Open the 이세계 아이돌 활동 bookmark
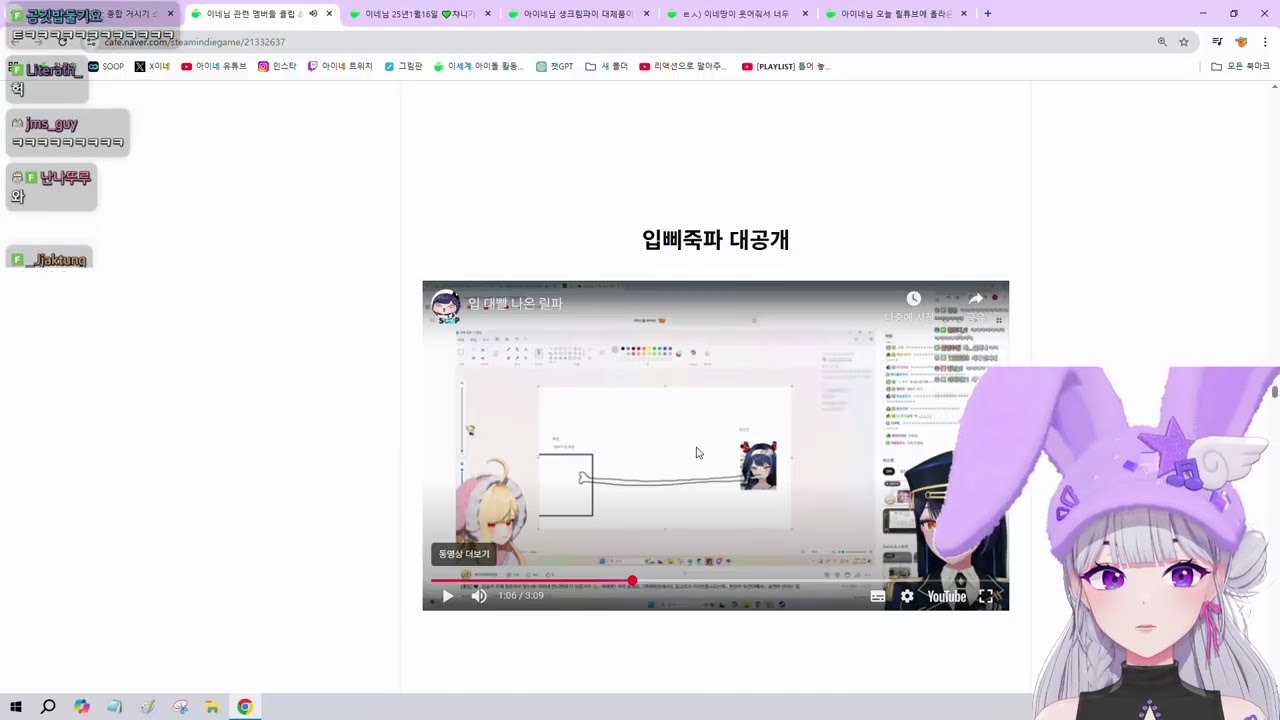 click(479, 66)
